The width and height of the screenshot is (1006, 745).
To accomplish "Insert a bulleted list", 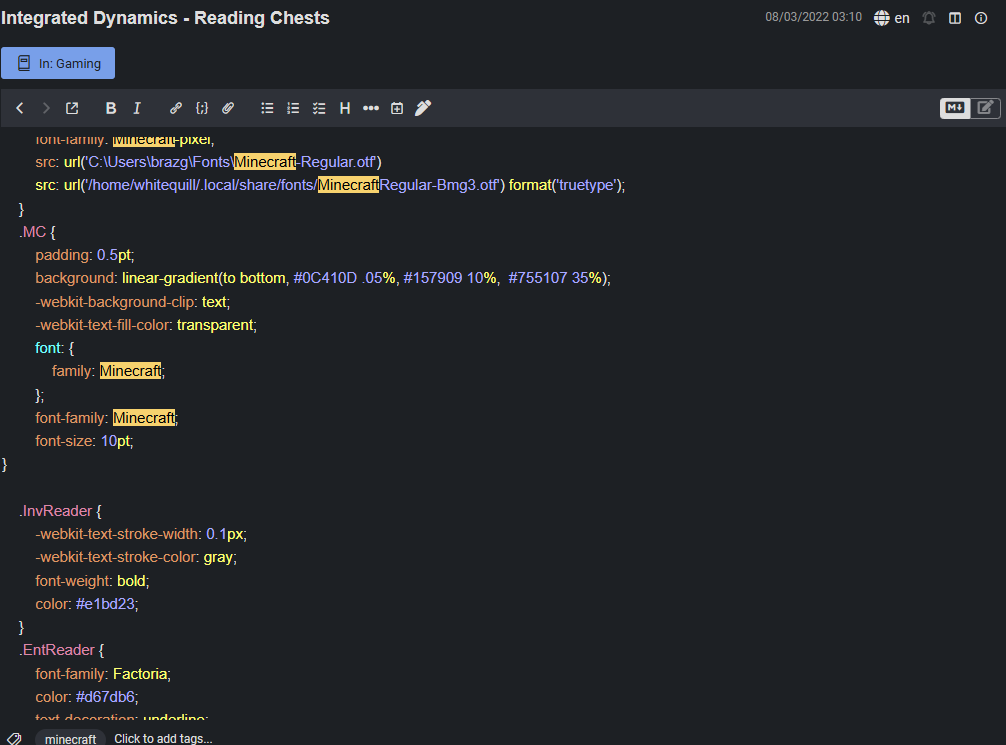I will click(267, 108).
